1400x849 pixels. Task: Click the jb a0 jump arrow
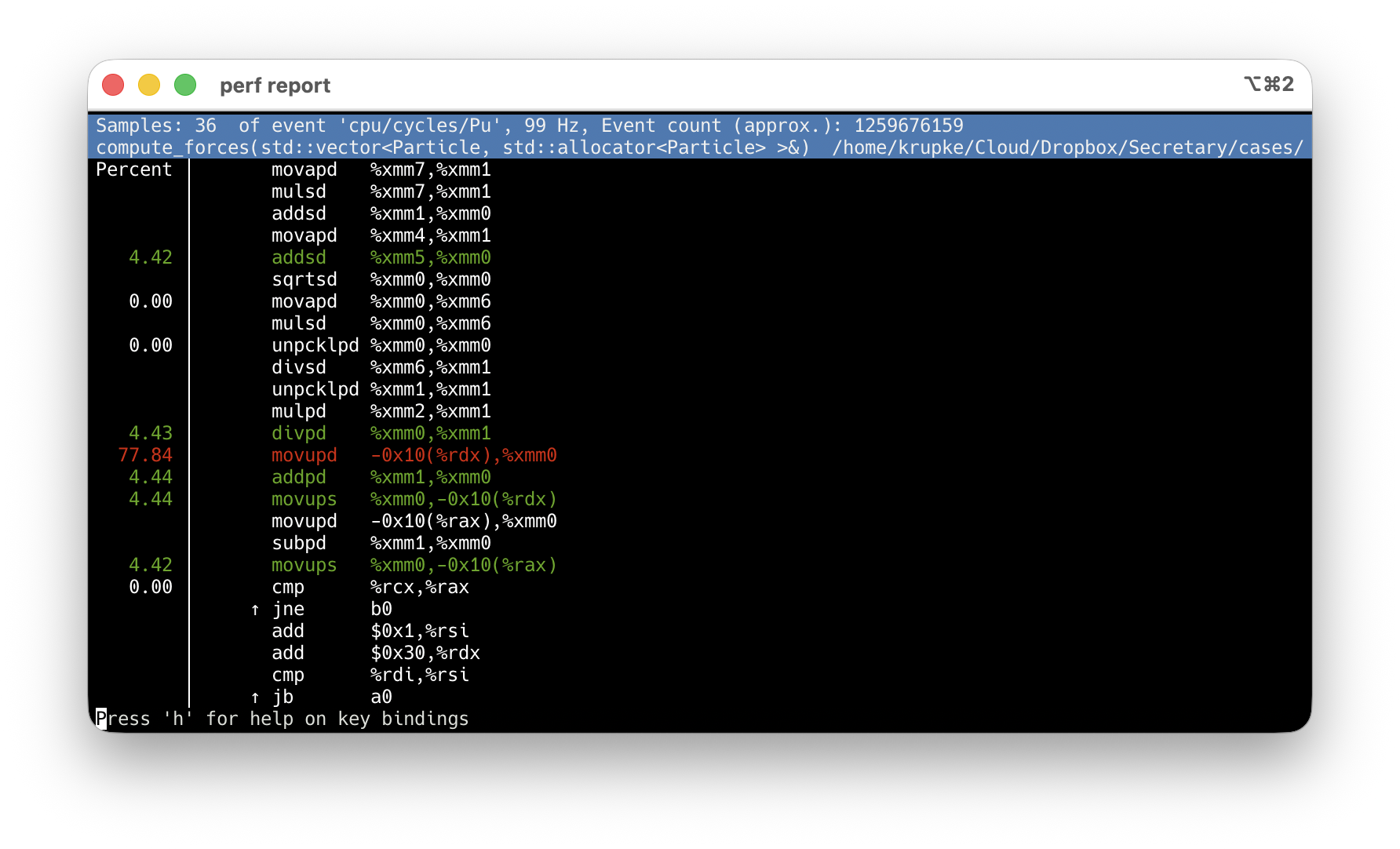[x=255, y=698]
